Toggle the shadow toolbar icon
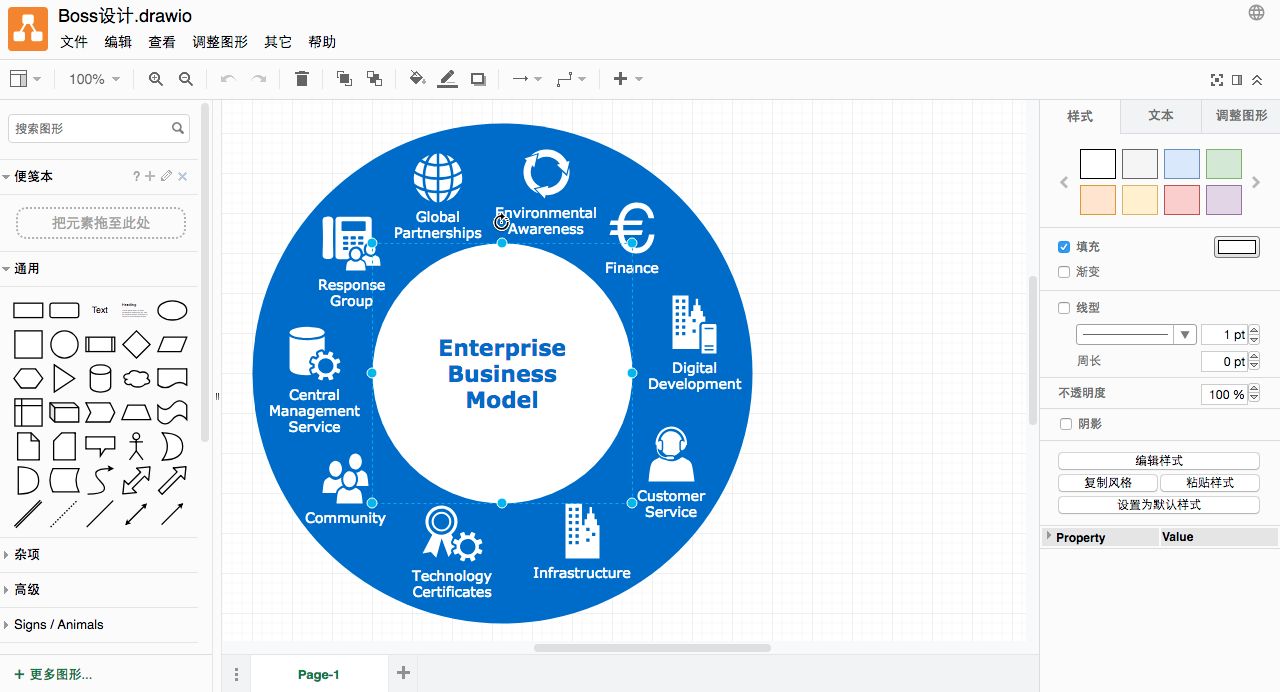The image size is (1280, 692). tap(478, 79)
